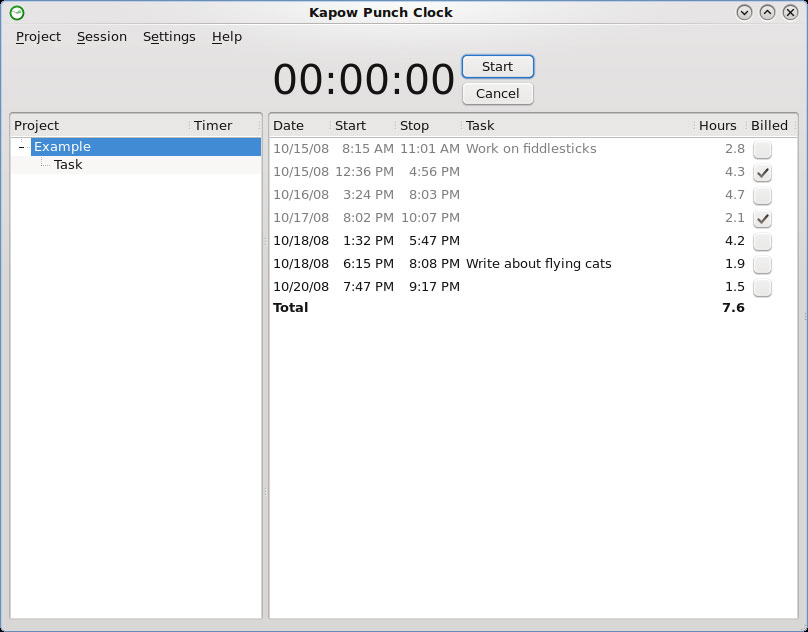This screenshot has width=808, height=632.
Task: Open the Help menu
Action: pyautogui.click(x=227, y=37)
